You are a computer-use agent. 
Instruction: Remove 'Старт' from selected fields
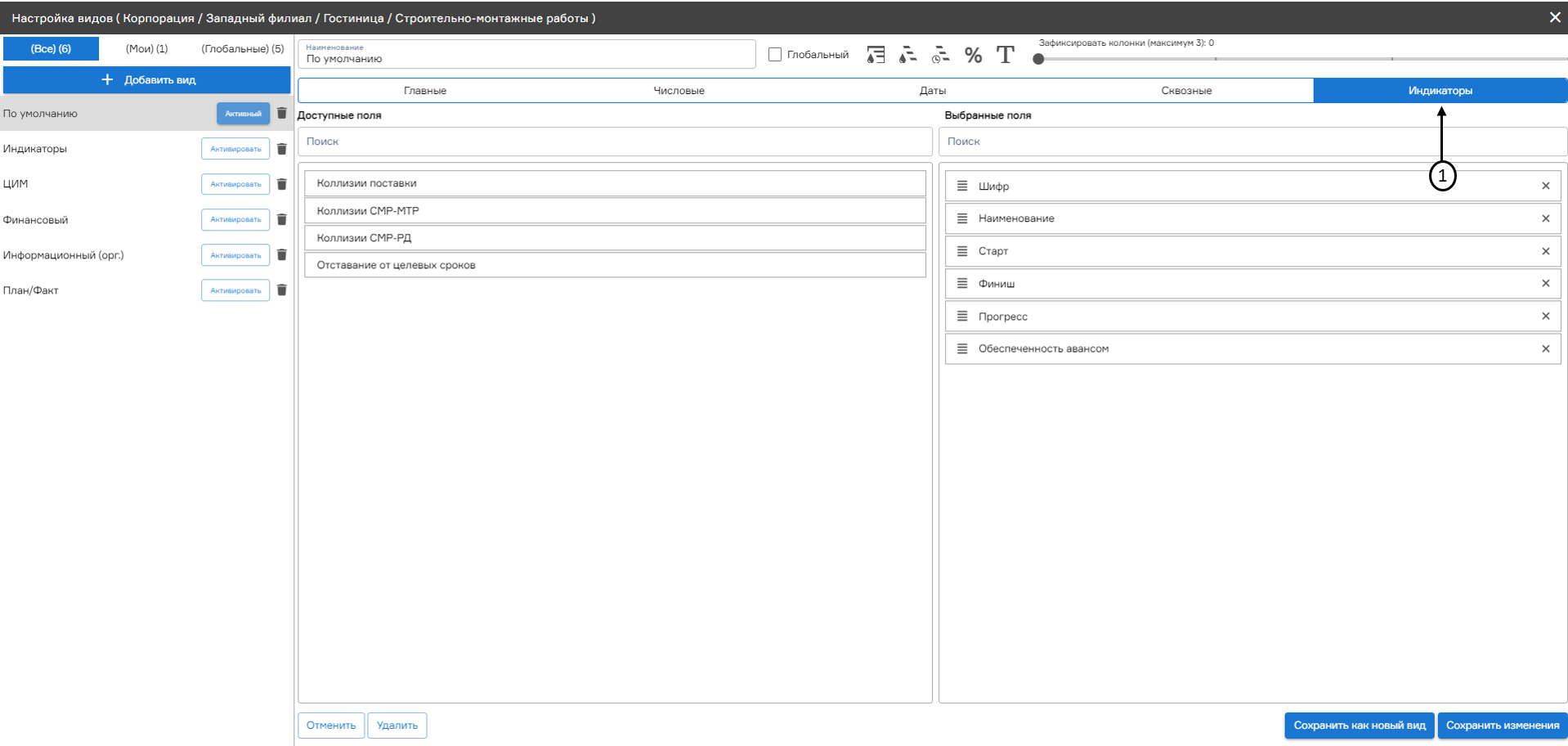point(1546,251)
